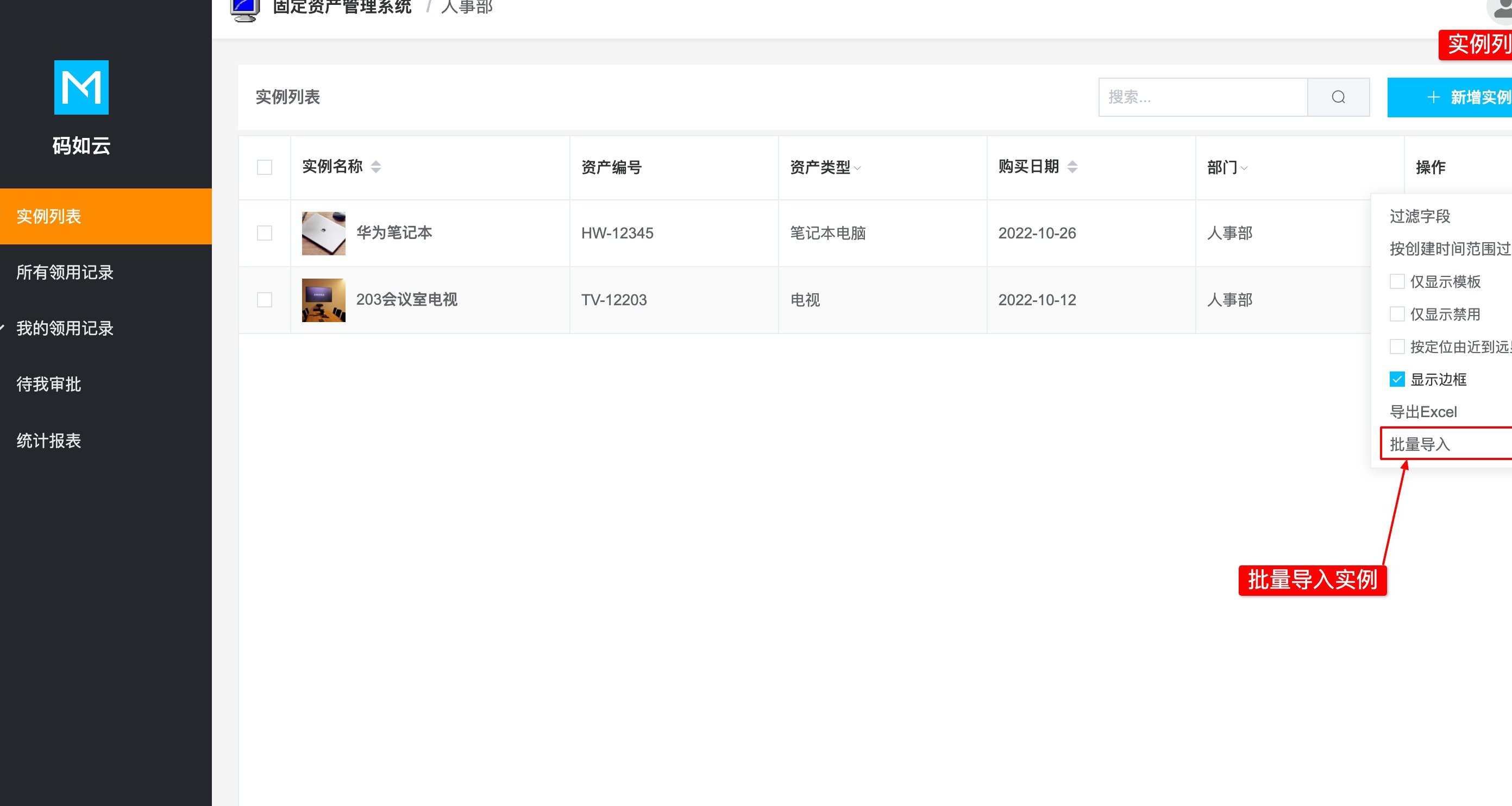Choose 导出Excel menu entry
Viewport: 1512px width, 806px height.
(1423, 412)
